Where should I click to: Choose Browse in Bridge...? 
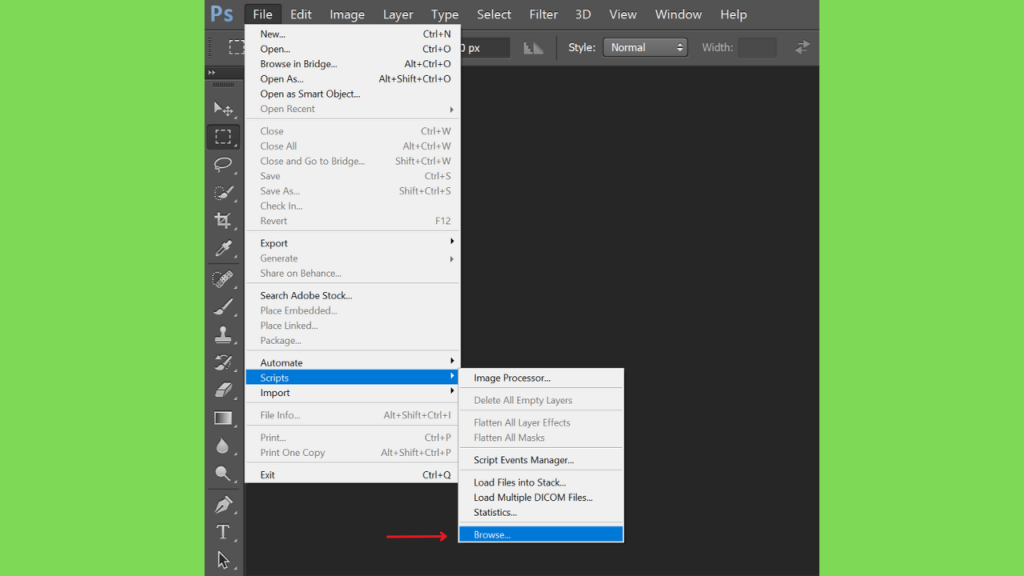(x=353, y=64)
